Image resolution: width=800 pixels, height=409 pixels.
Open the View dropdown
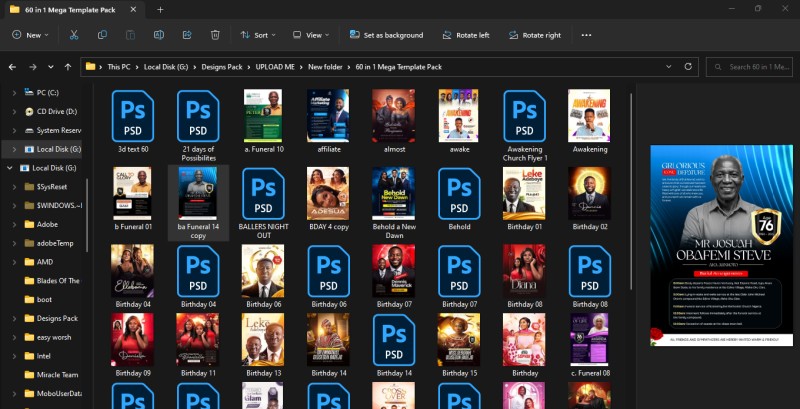(311, 35)
